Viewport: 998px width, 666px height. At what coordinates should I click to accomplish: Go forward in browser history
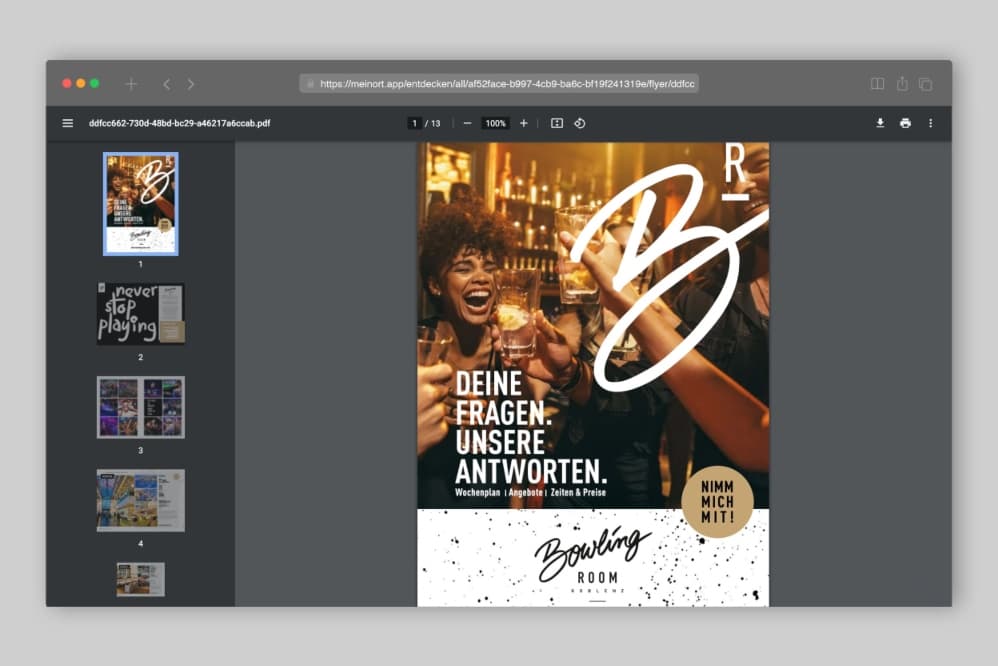click(191, 84)
